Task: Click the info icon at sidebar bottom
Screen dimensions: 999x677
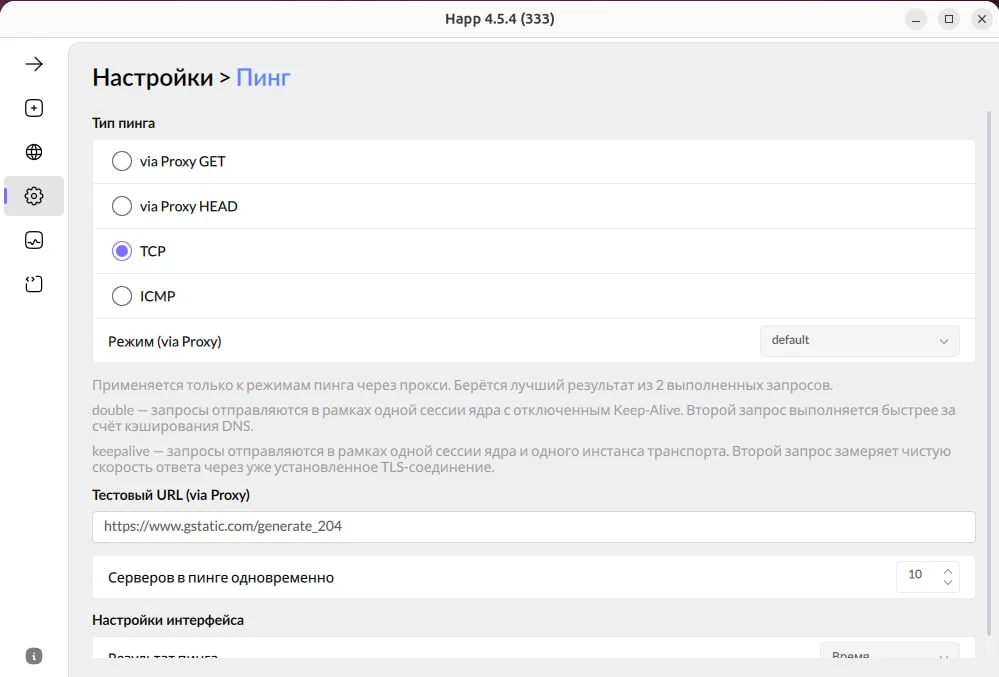Action: [34, 656]
